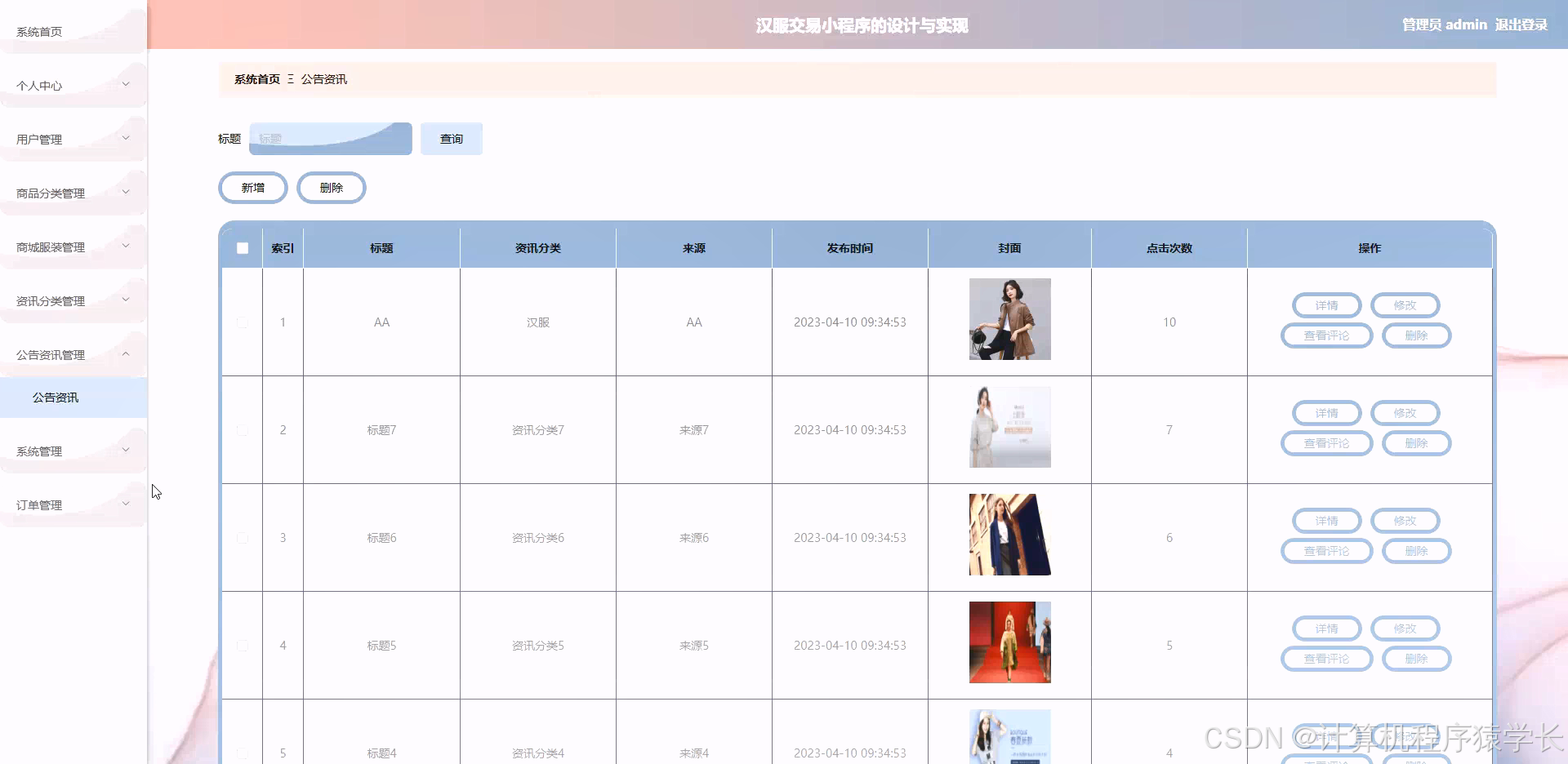1568x764 pixels.
Task: Click the 标题 column header in the table
Action: (381, 248)
